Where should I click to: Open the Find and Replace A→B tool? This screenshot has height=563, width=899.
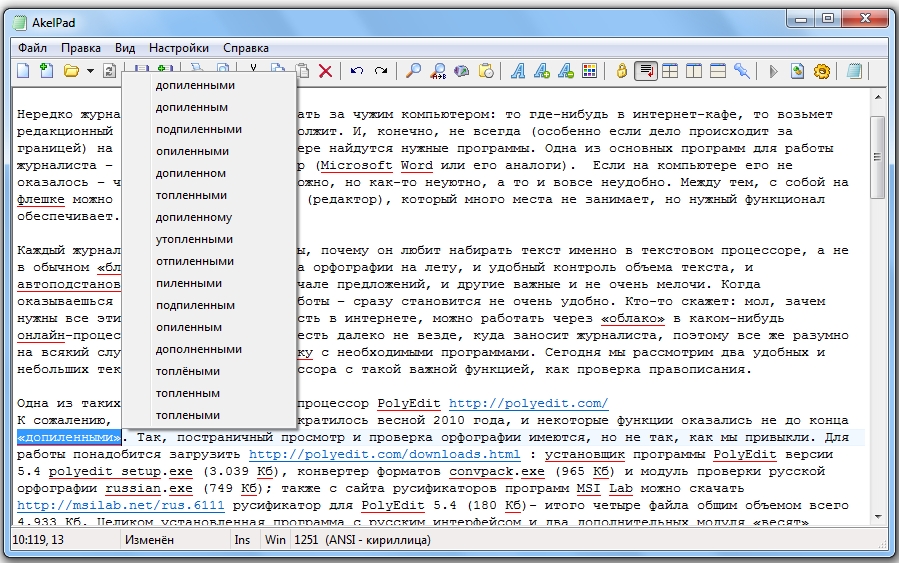click(x=438, y=71)
